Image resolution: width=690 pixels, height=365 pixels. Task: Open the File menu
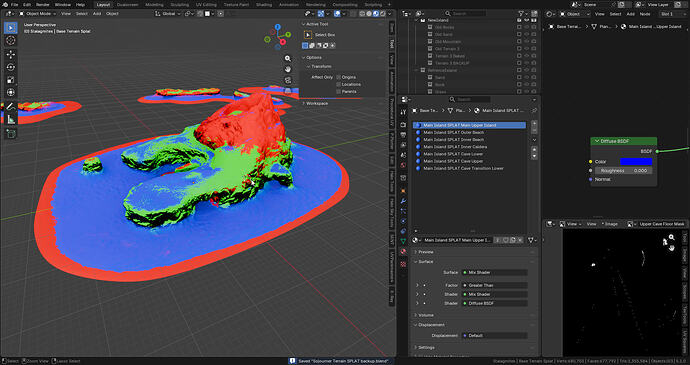(x=14, y=4)
